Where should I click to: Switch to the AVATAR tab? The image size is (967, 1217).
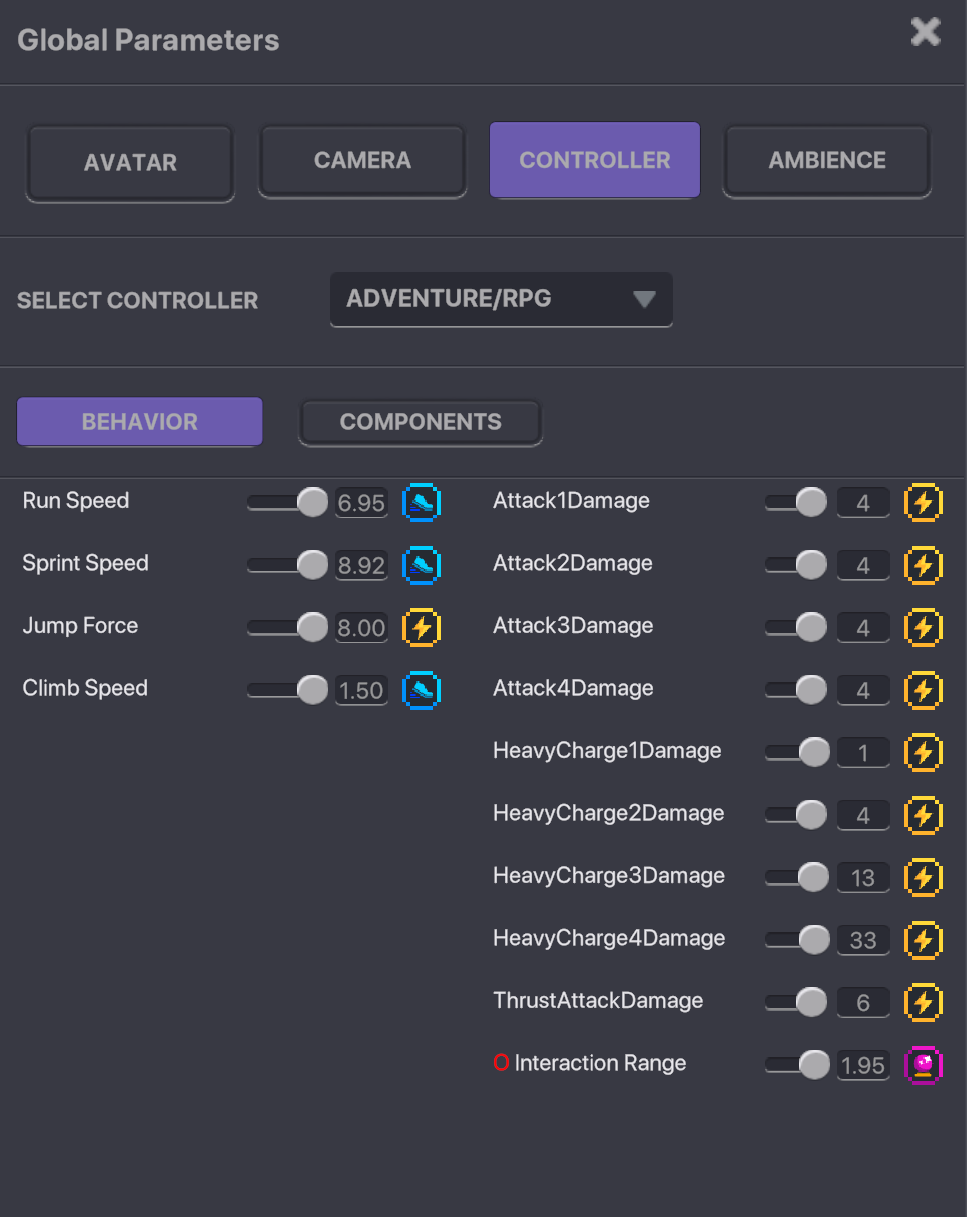click(x=130, y=162)
